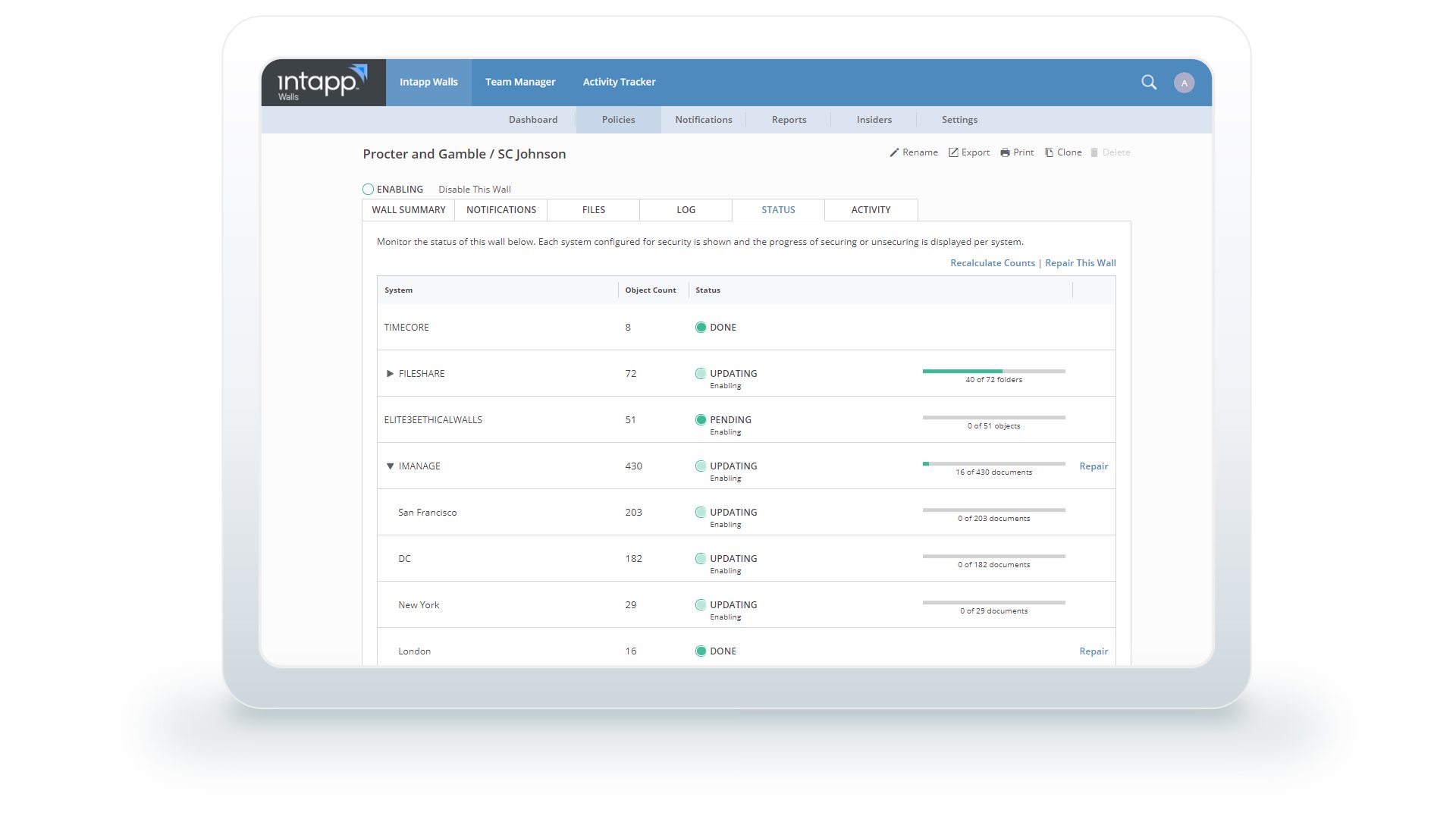Click the San Francisco sub-row name
Screen dimensions: 1456x819
tap(428, 513)
